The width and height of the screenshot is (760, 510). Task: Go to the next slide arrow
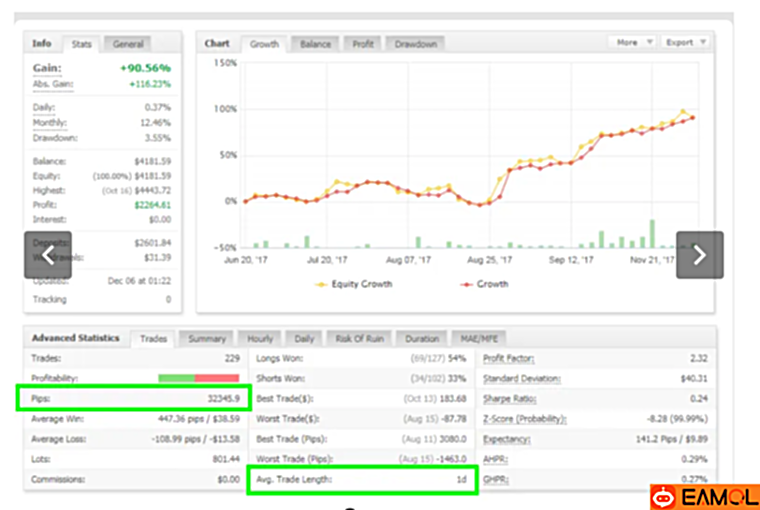(x=699, y=255)
